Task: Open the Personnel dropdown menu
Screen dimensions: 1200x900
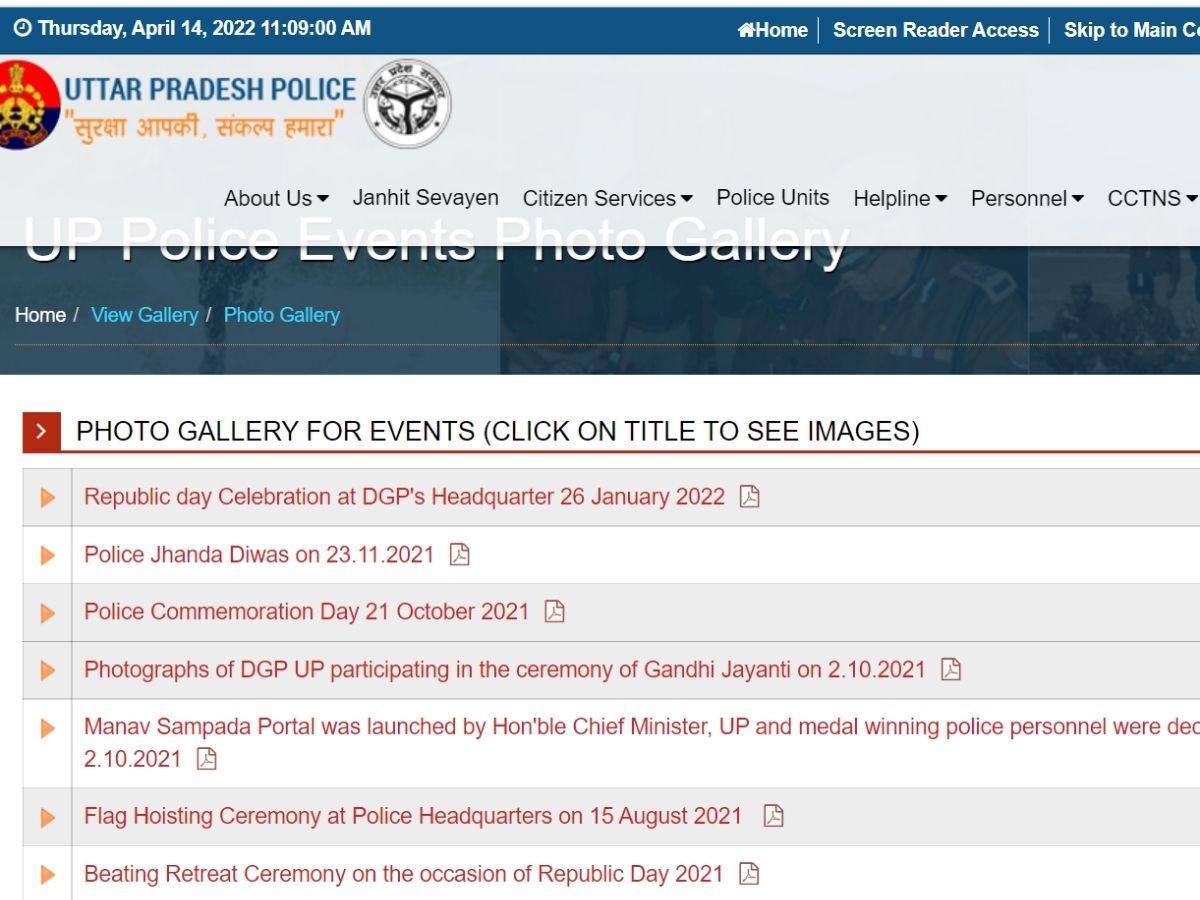Action: point(1027,198)
